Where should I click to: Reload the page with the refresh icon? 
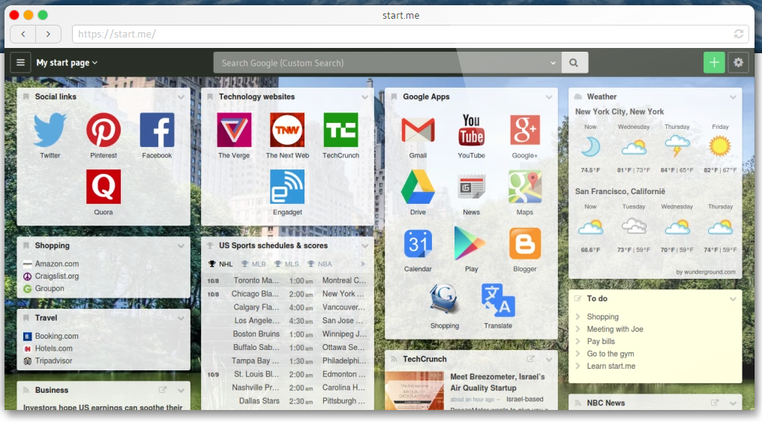coord(739,34)
